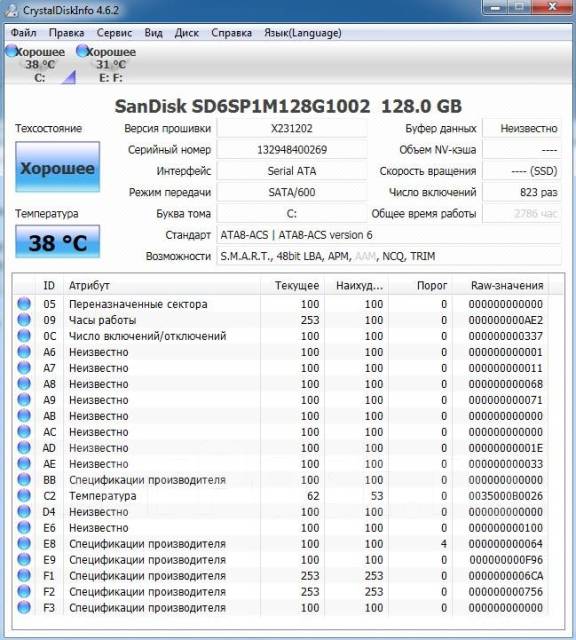
Task: Click the Атрибут column header
Action: point(162,285)
